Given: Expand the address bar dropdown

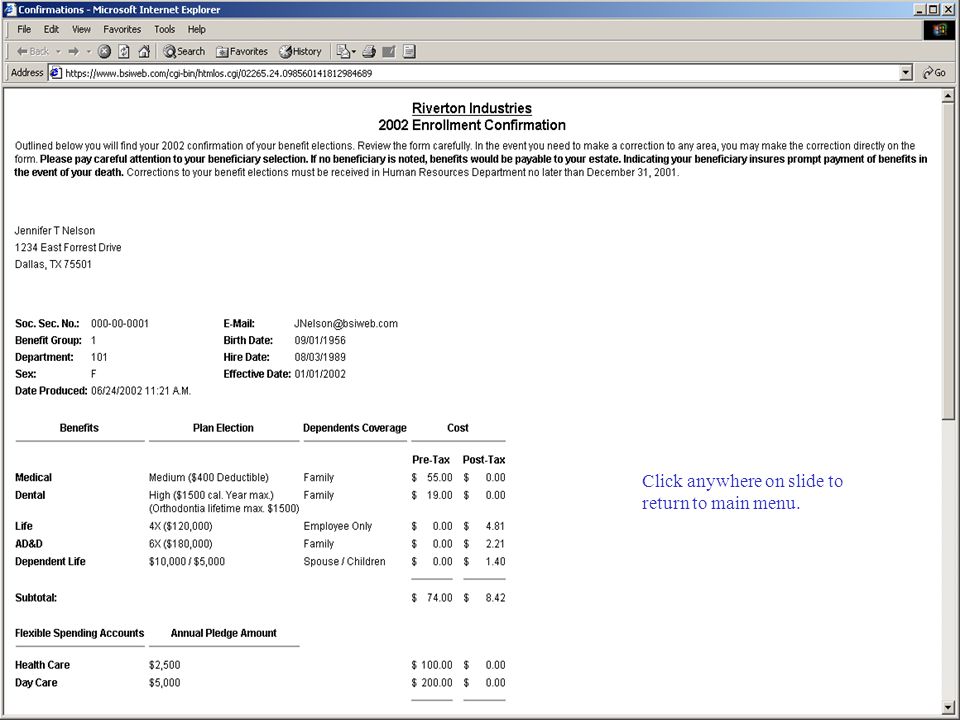Looking at the screenshot, I should click(906, 73).
